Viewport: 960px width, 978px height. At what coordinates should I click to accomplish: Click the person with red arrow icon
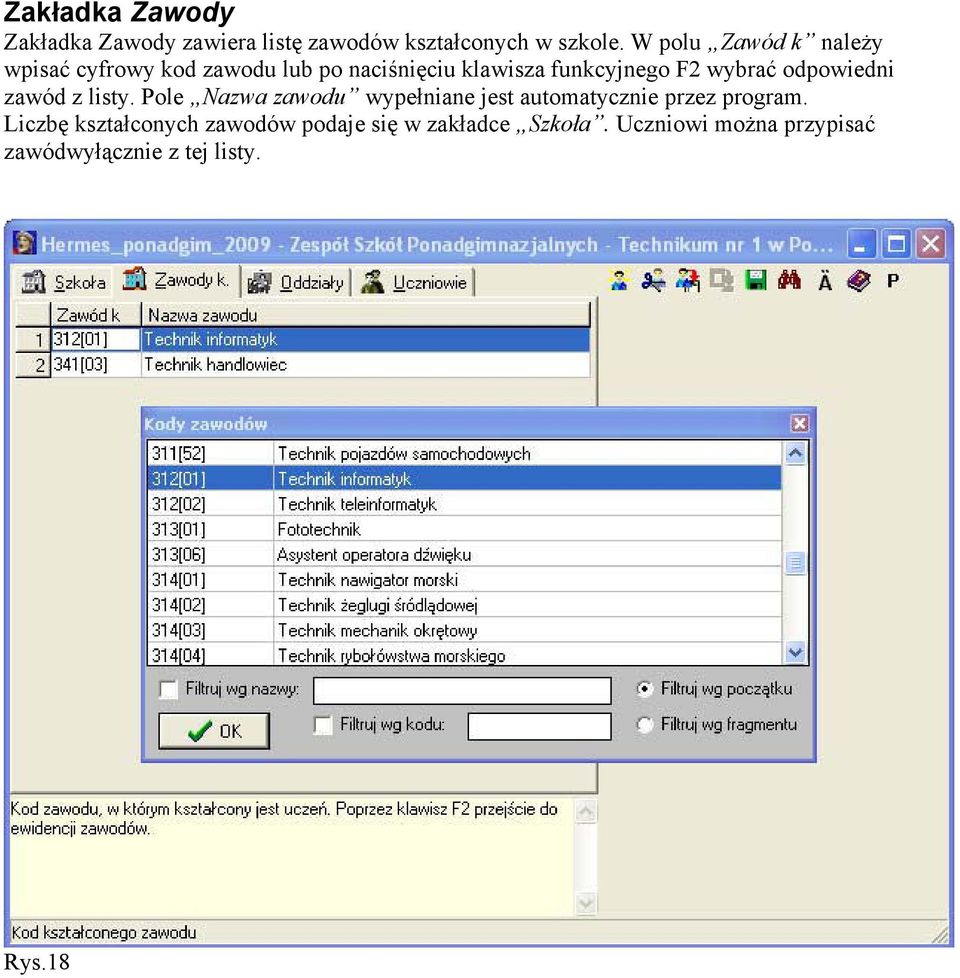pos(687,281)
